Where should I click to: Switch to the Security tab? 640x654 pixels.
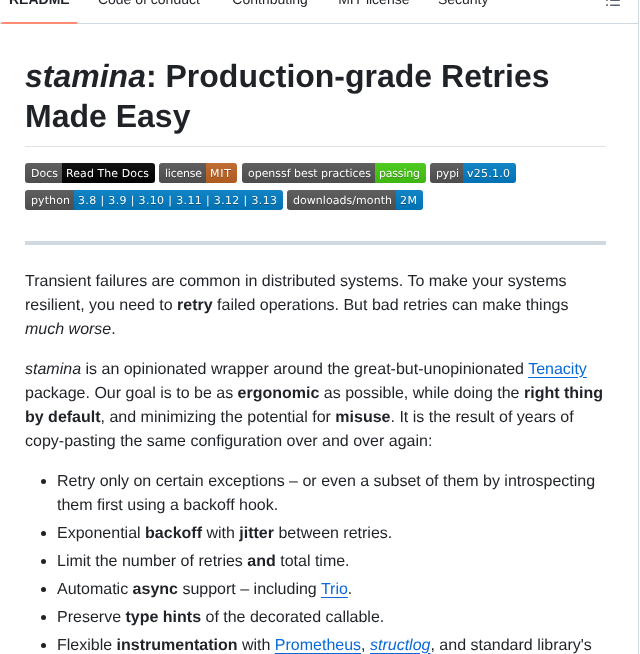point(463,3)
